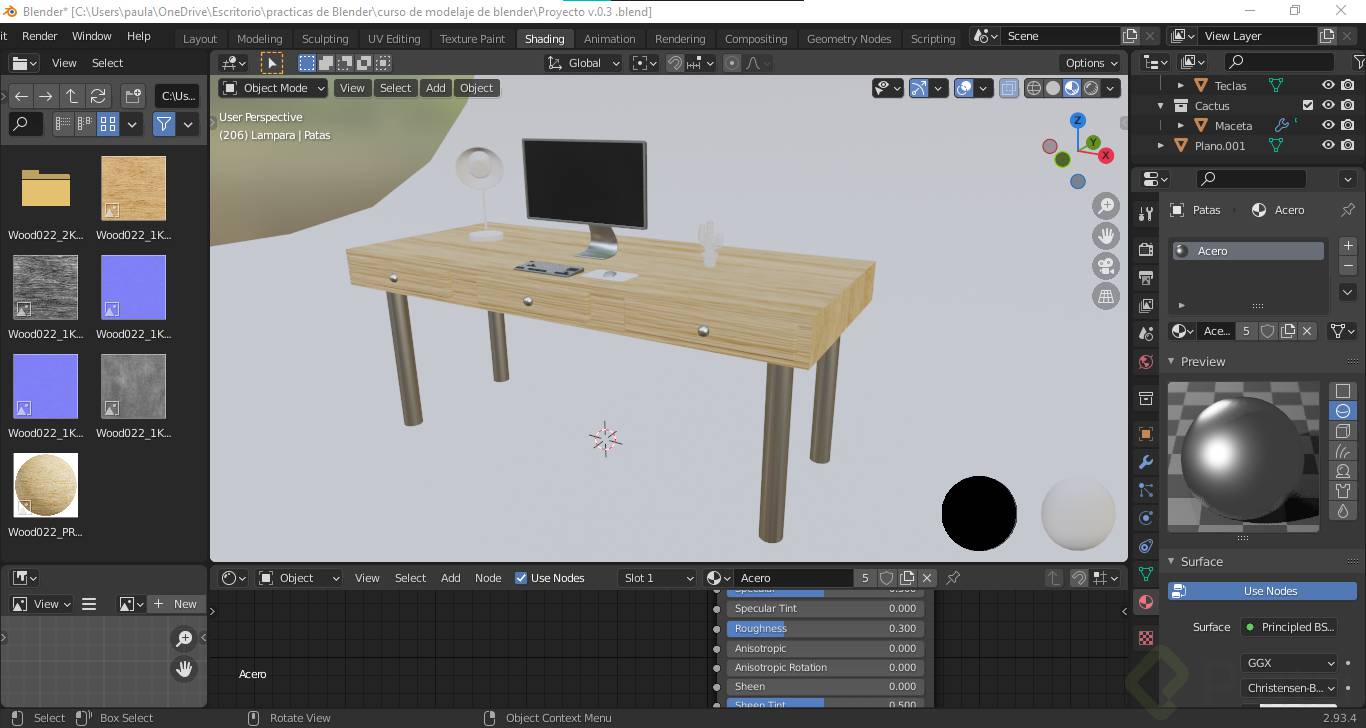The image size is (1366, 728).
Task: Create a new folder in file browser
Action: [133, 96]
